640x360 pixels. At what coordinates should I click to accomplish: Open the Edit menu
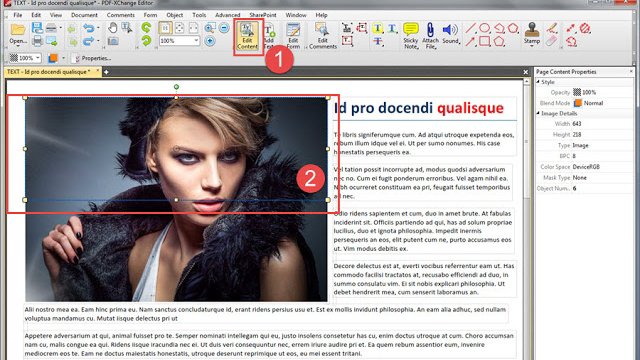[x=36, y=15]
